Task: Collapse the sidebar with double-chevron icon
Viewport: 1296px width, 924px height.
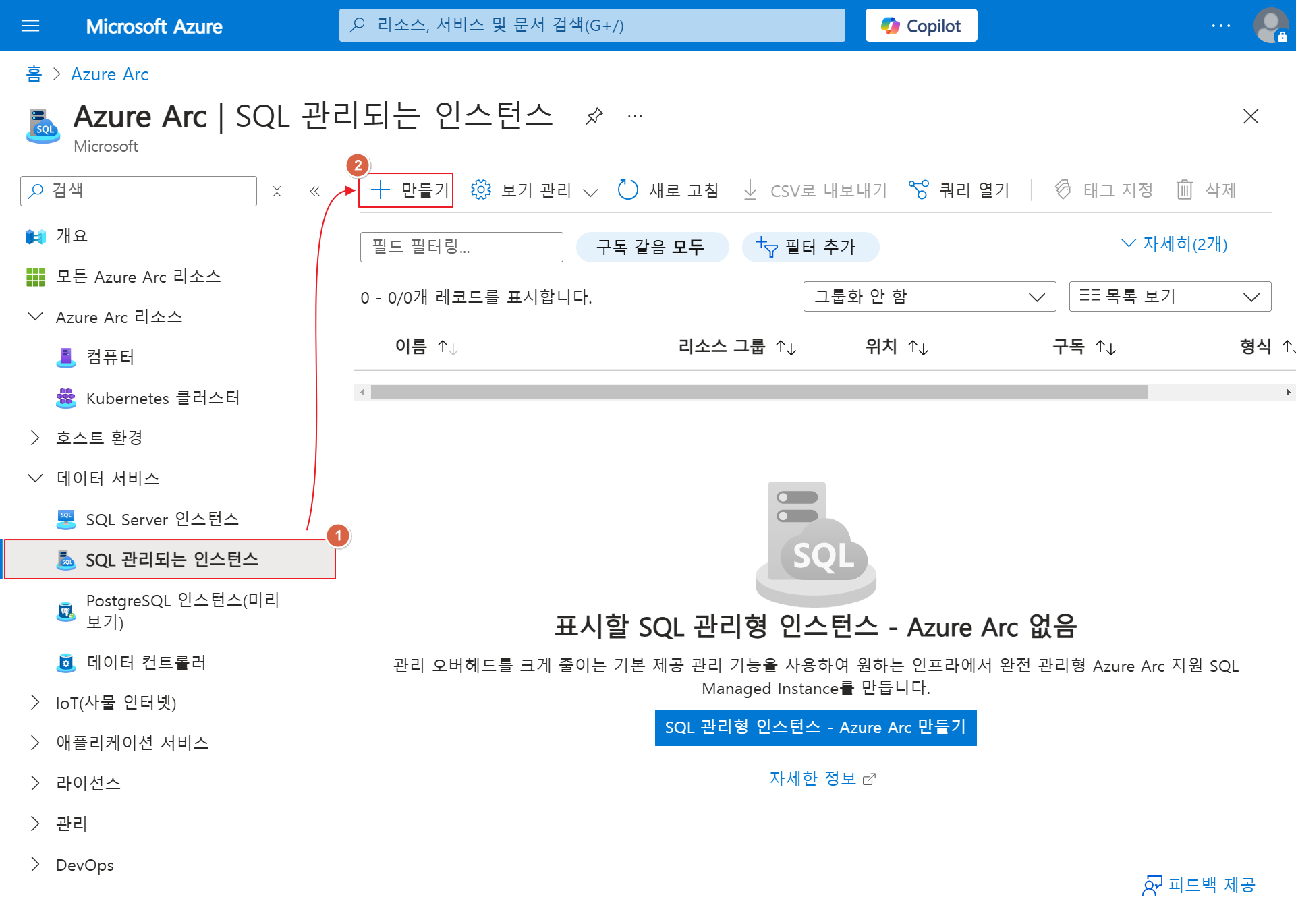Action: pos(314,191)
